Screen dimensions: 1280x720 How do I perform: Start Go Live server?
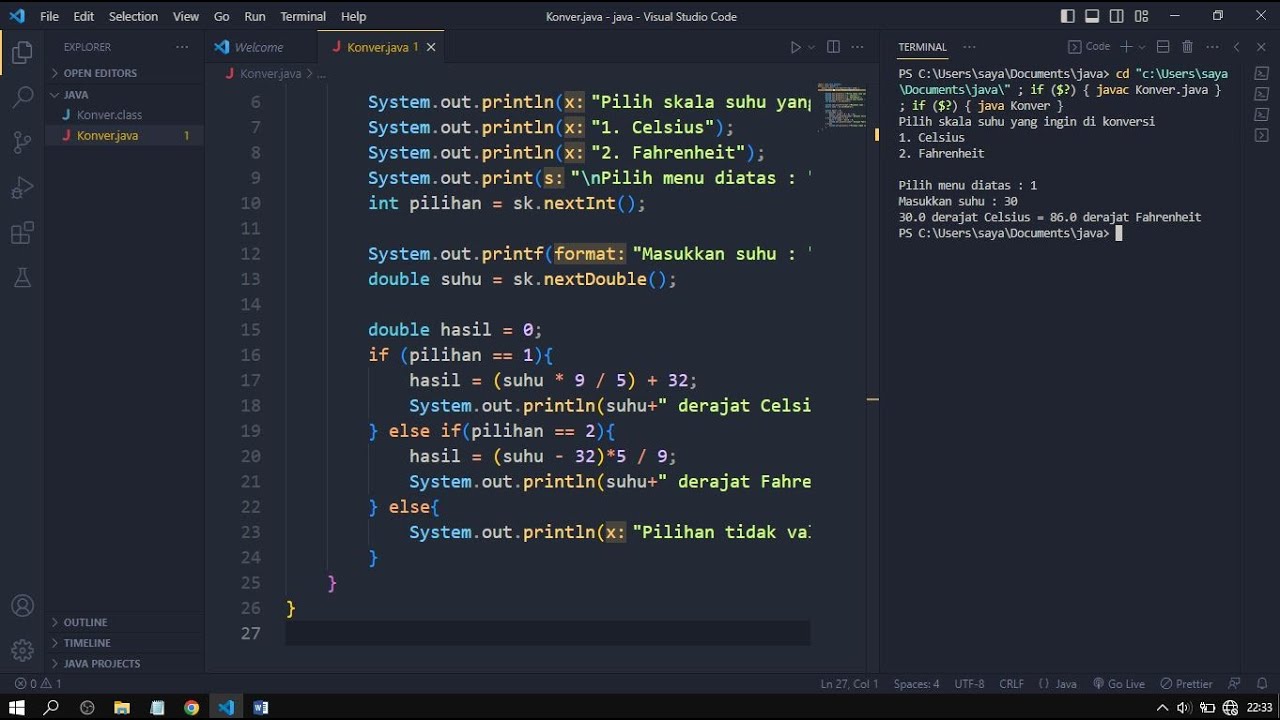tap(1118, 684)
